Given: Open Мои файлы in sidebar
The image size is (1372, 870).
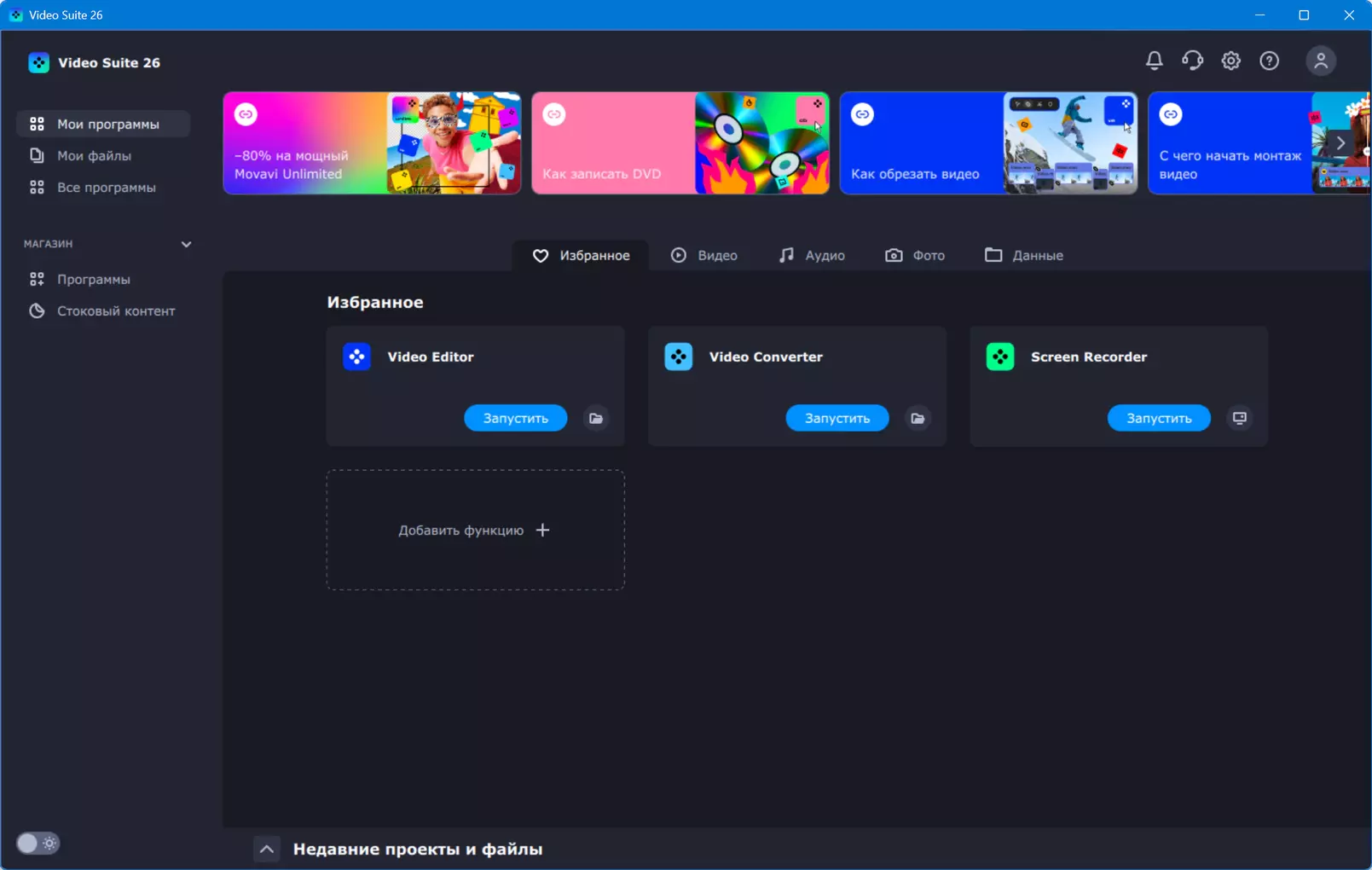Looking at the screenshot, I should point(103,155).
